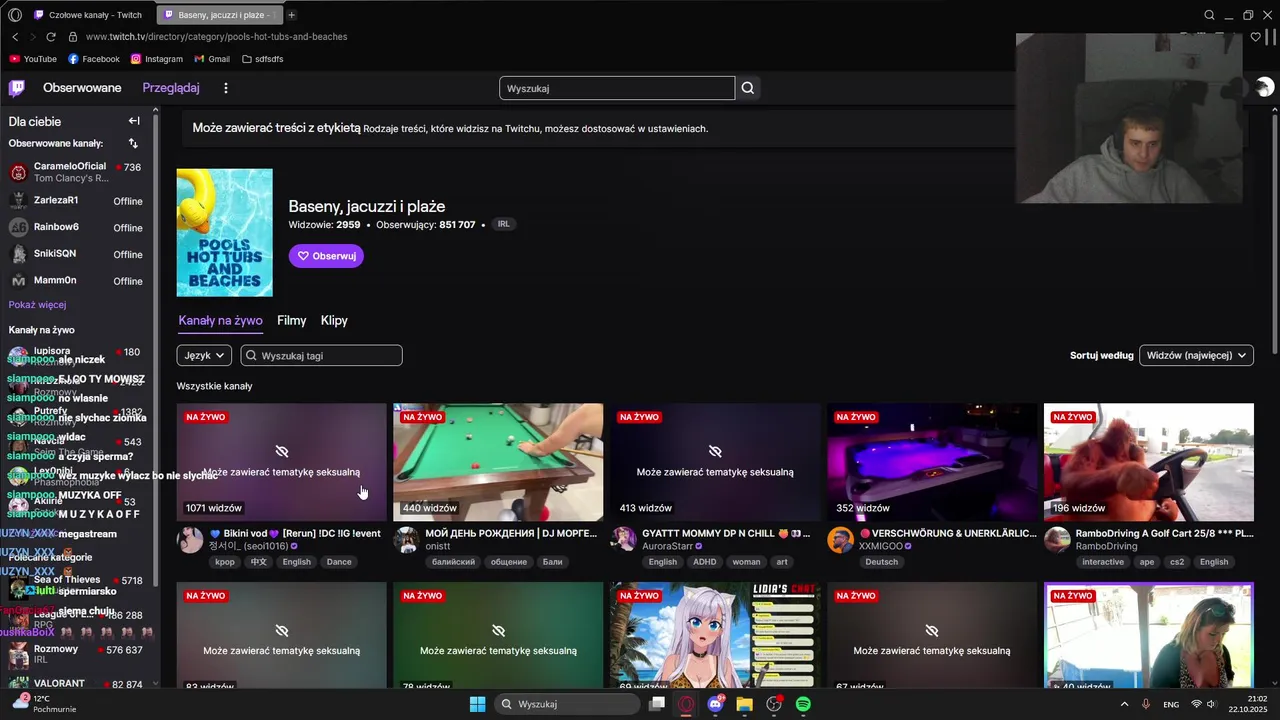Click the browser forward arrow
Image resolution: width=1280 pixels, height=720 pixels.
32,37
